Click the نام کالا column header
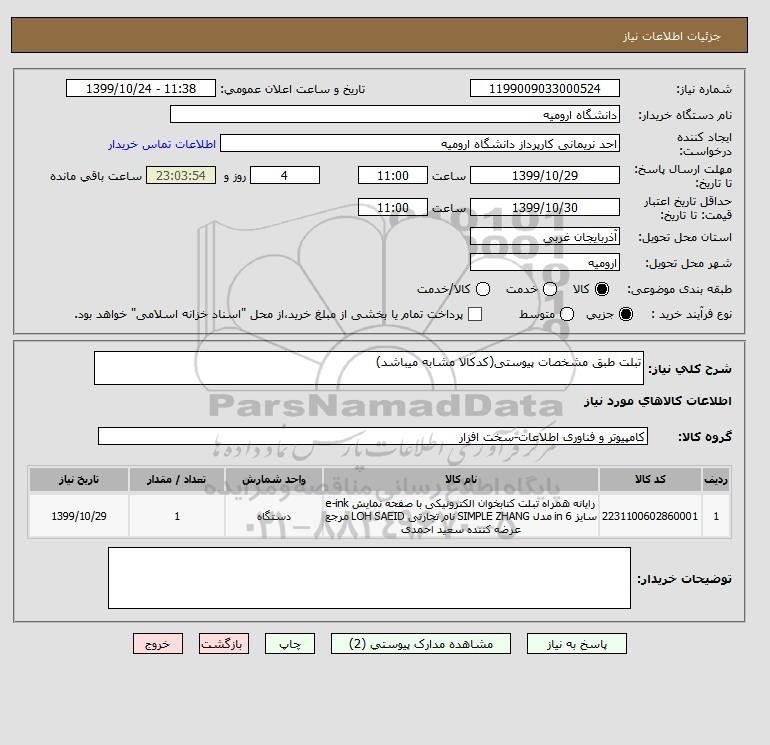Viewport: 770px width, 745px height. click(461, 479)
